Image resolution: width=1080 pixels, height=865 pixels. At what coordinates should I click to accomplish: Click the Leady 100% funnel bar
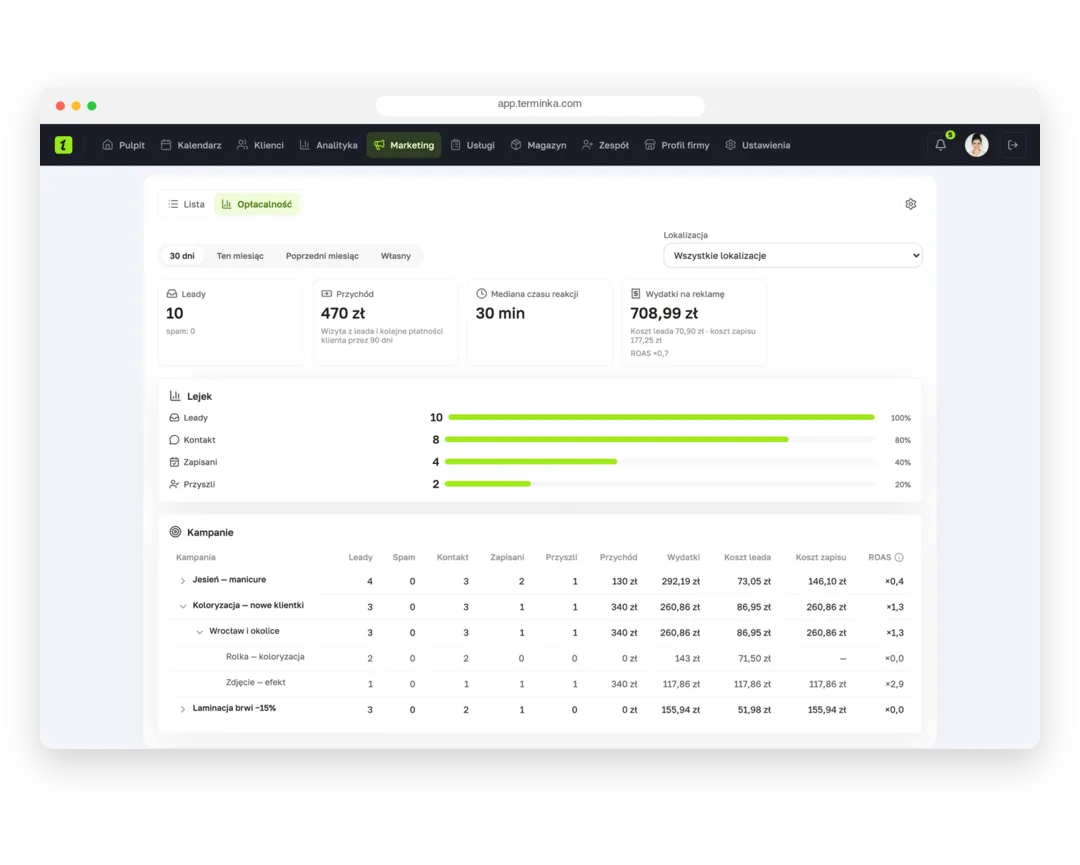point(661,417)
